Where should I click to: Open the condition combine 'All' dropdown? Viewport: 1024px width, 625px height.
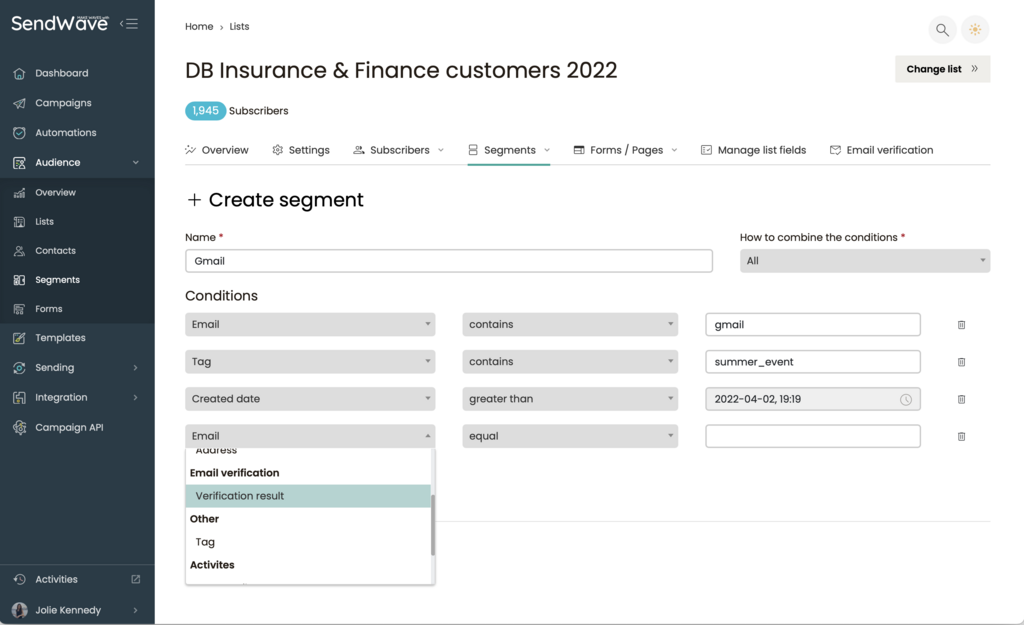click(864, 261)
